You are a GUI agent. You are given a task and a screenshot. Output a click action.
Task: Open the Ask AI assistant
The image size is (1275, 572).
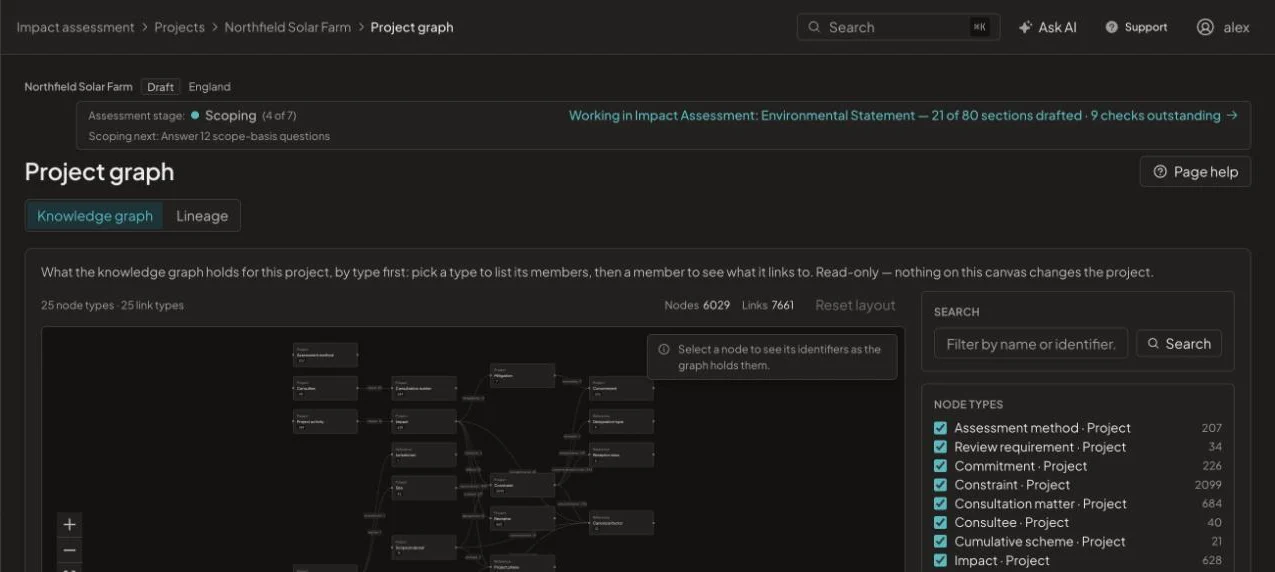pos(1047,27)
